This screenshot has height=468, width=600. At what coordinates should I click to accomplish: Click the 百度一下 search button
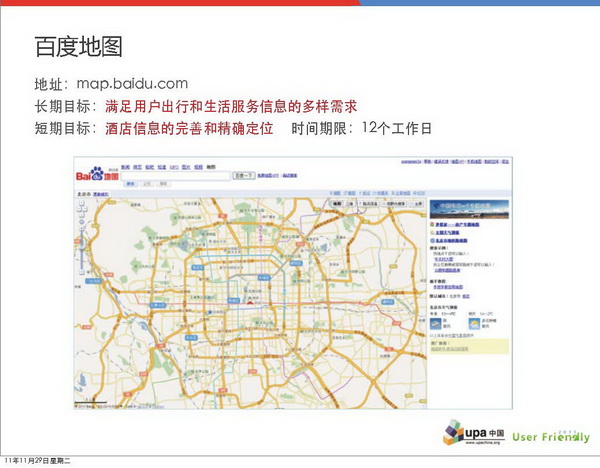(244, 176)
